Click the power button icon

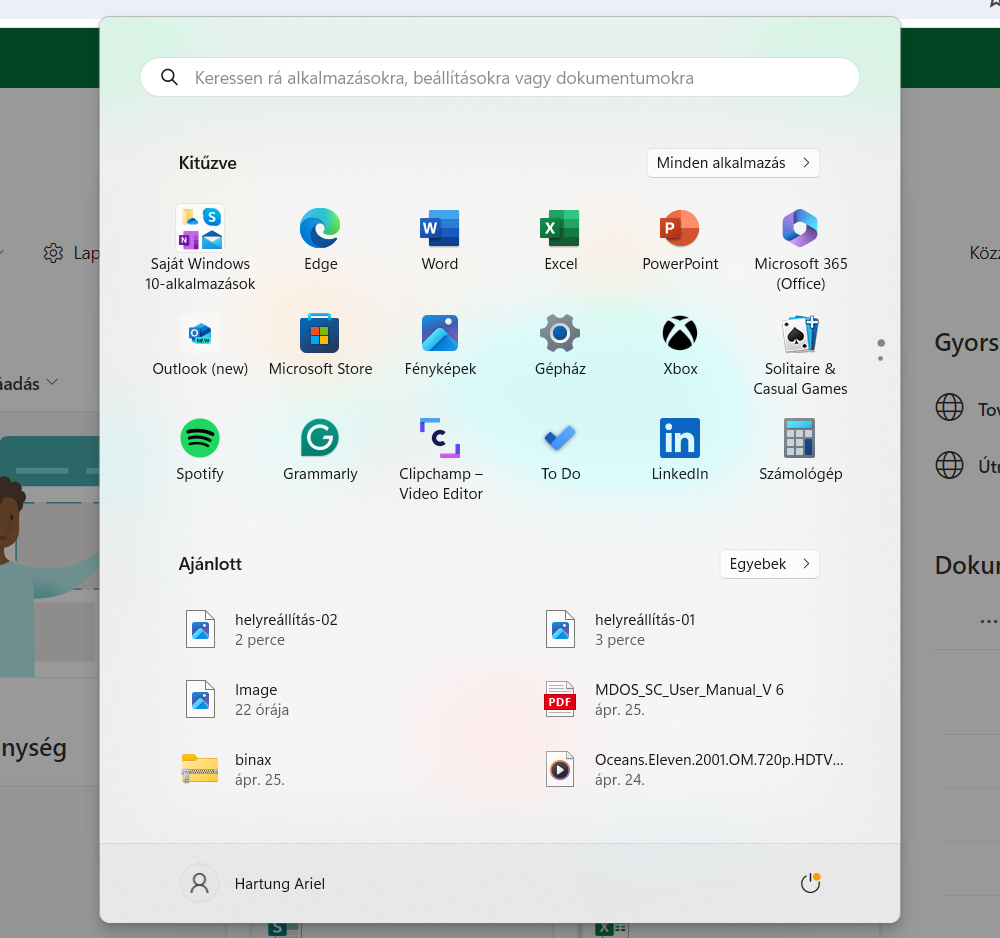pos(810,883)
